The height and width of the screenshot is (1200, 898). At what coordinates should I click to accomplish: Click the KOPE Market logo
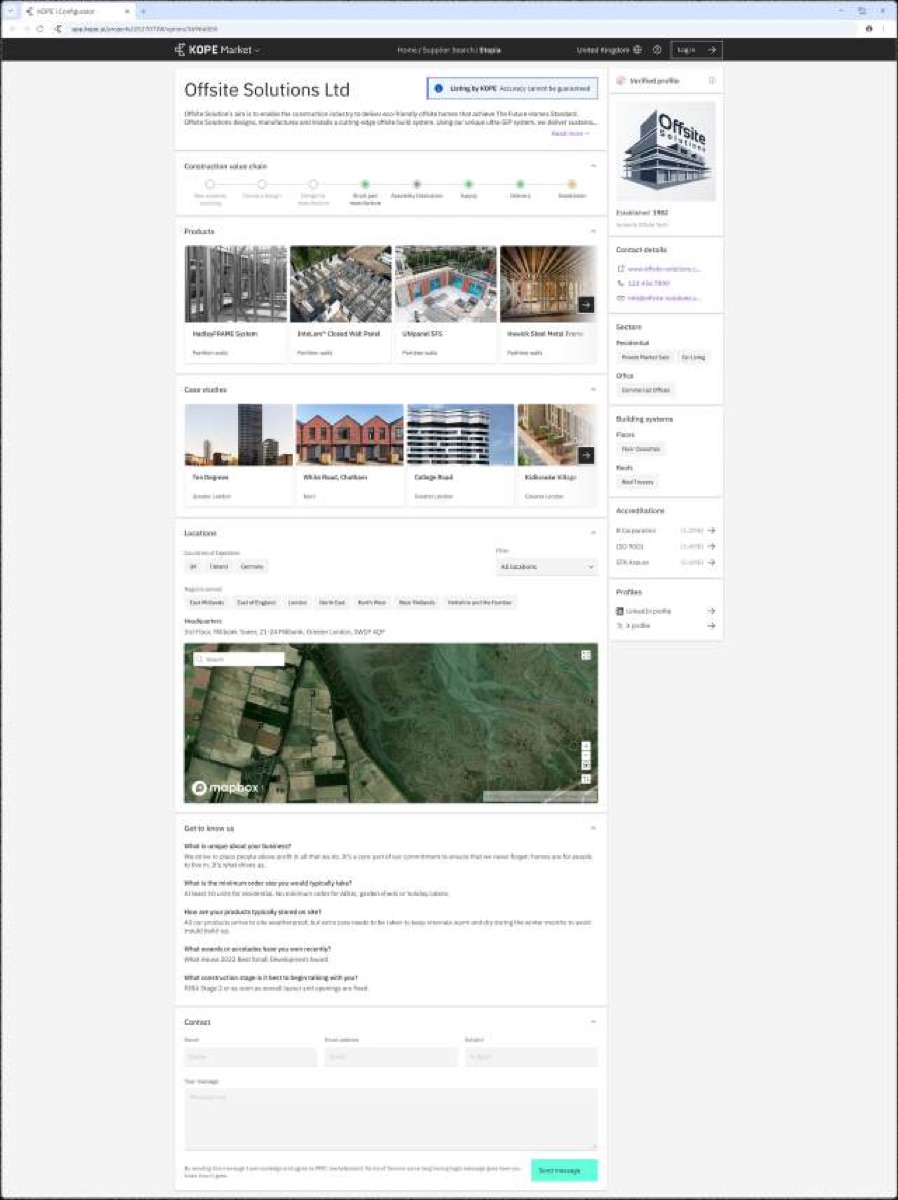pos(214,49)
